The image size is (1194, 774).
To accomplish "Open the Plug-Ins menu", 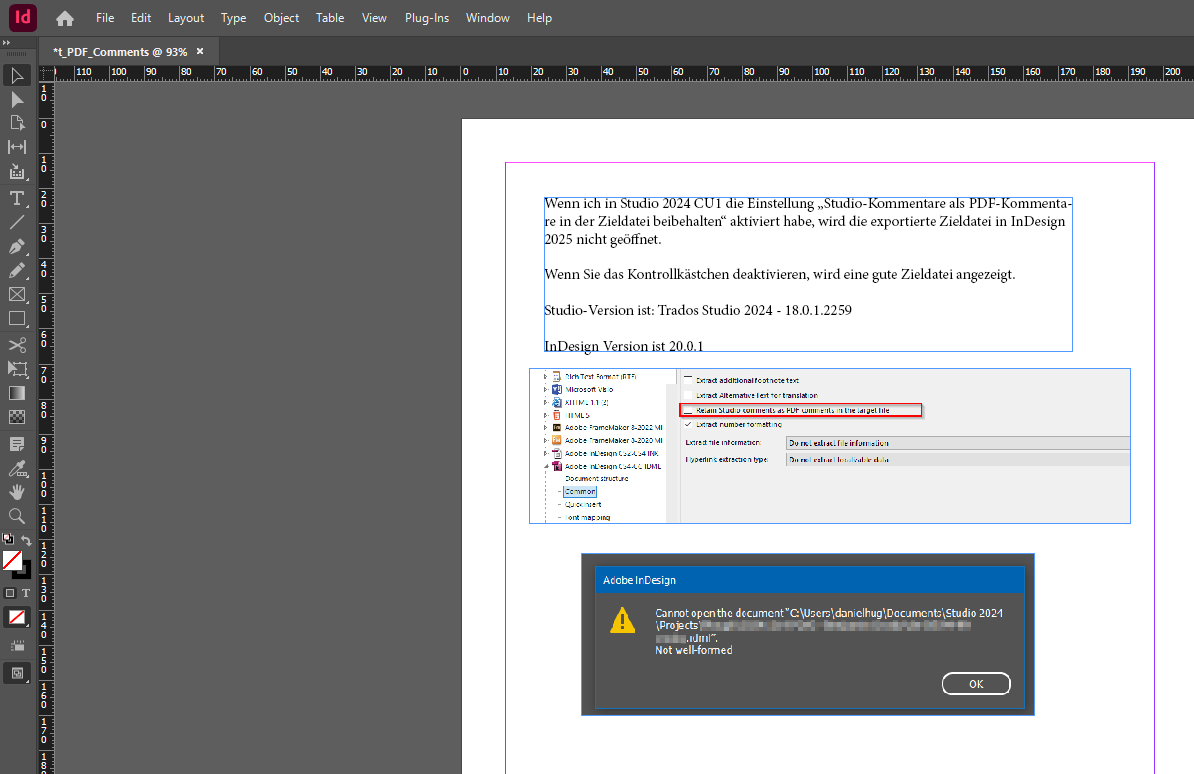I will click(426, 18).
